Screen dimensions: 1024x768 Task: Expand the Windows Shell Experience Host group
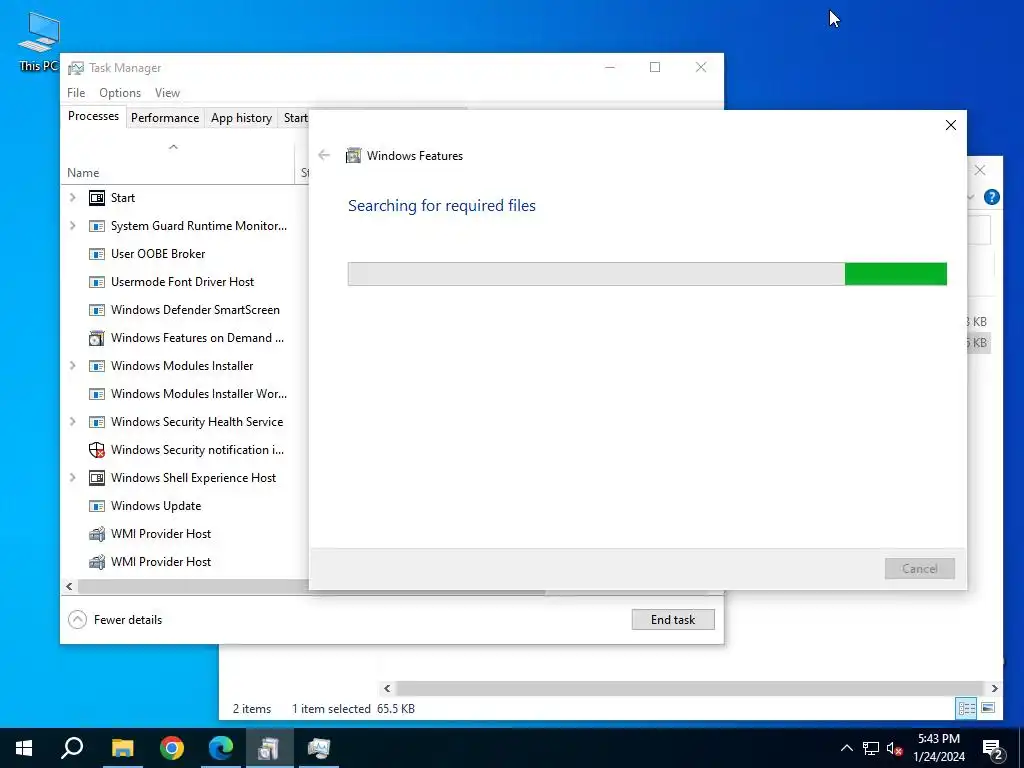click(x=72, y=478)
